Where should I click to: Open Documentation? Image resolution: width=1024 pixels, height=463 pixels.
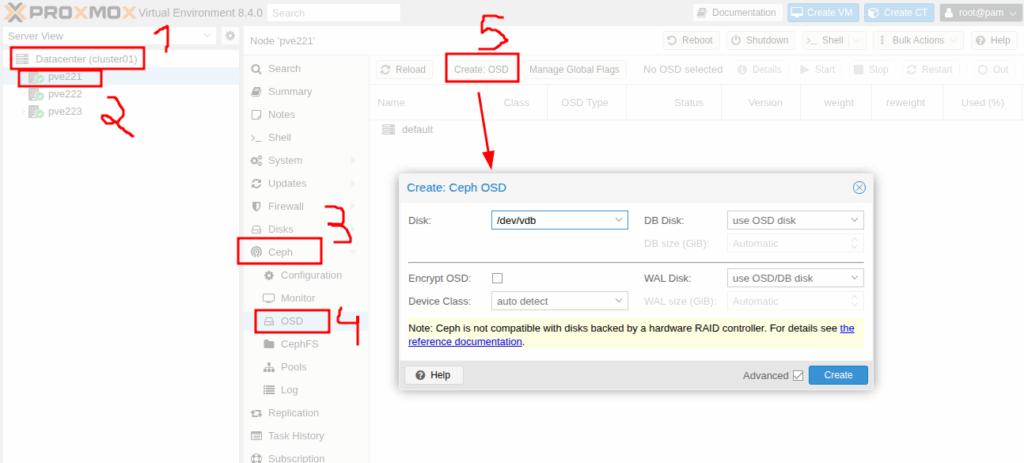pyautogui.click(x=737, y=12)
